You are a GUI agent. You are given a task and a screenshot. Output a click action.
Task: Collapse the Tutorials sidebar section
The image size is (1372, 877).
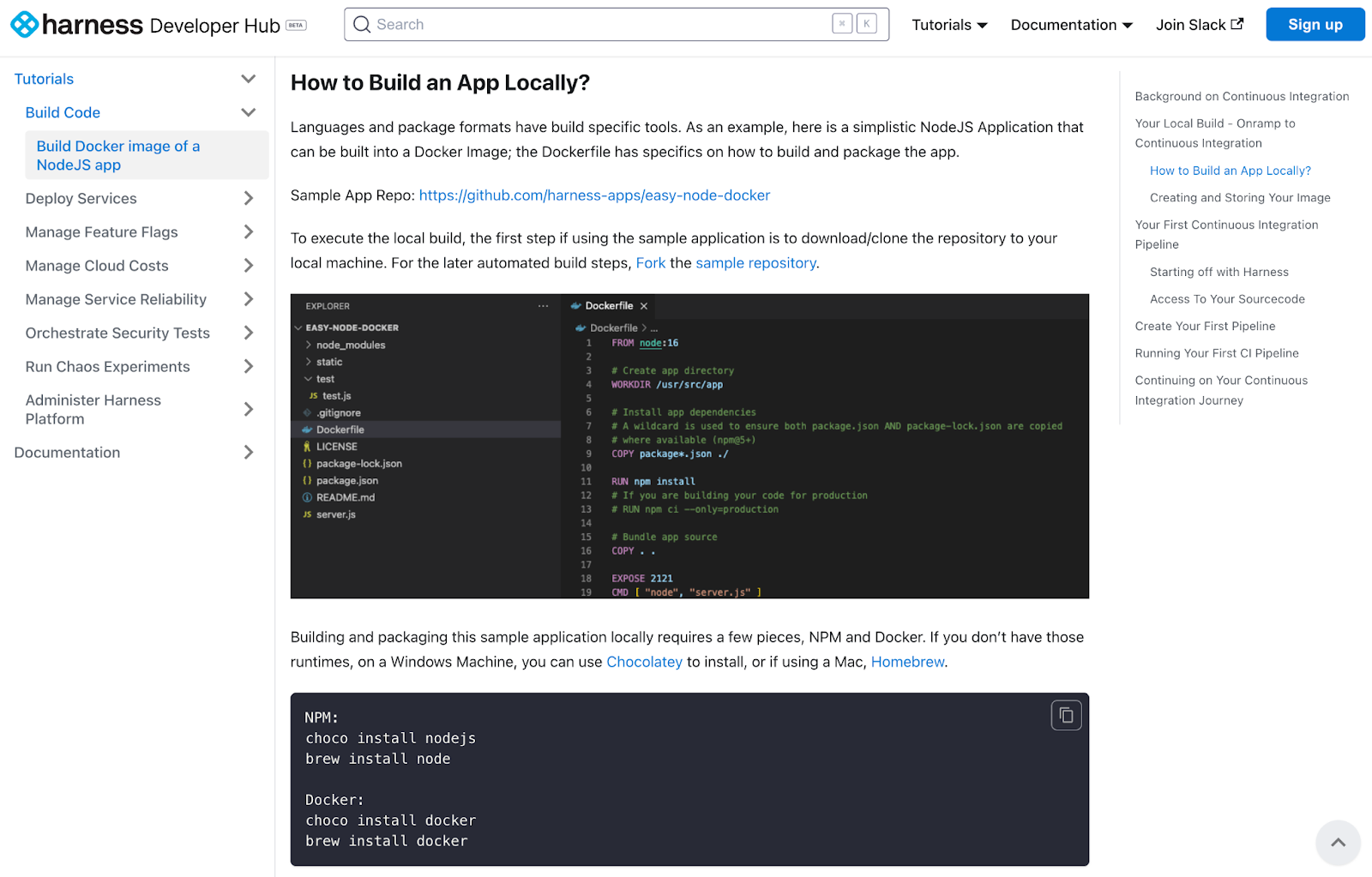pos(249,79)
